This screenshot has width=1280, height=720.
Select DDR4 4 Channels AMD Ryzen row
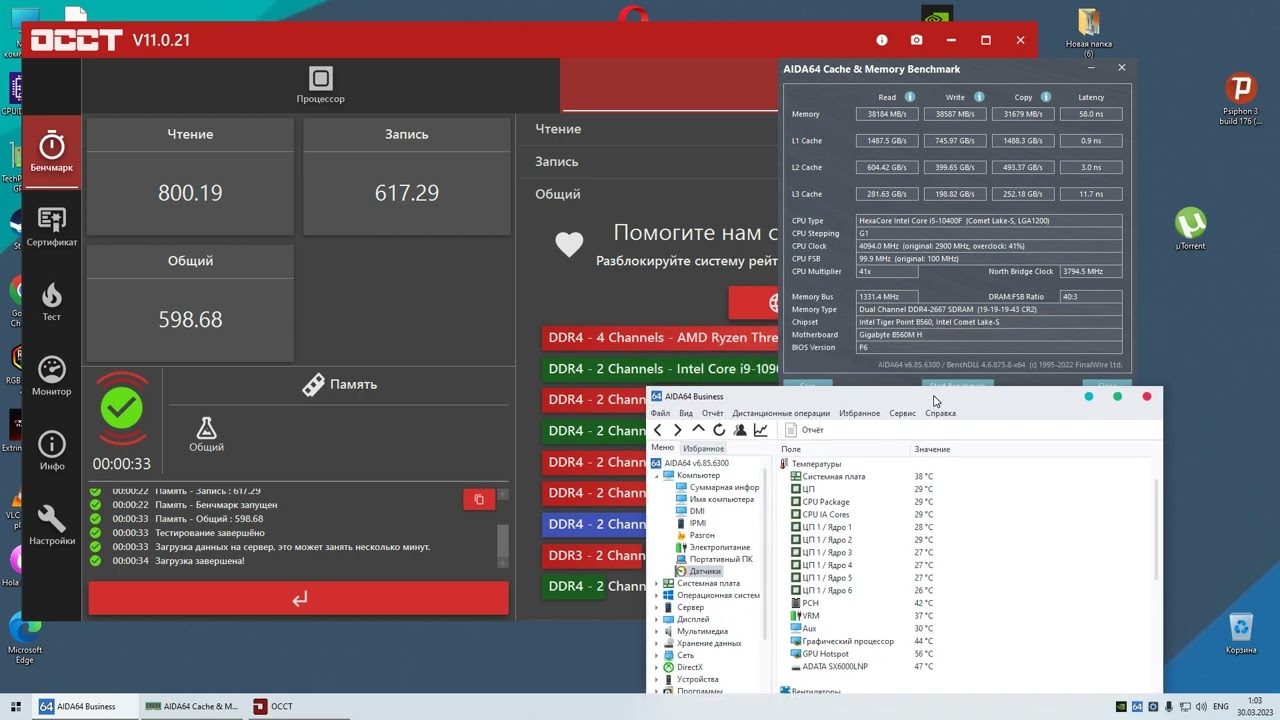pos(660,338)
